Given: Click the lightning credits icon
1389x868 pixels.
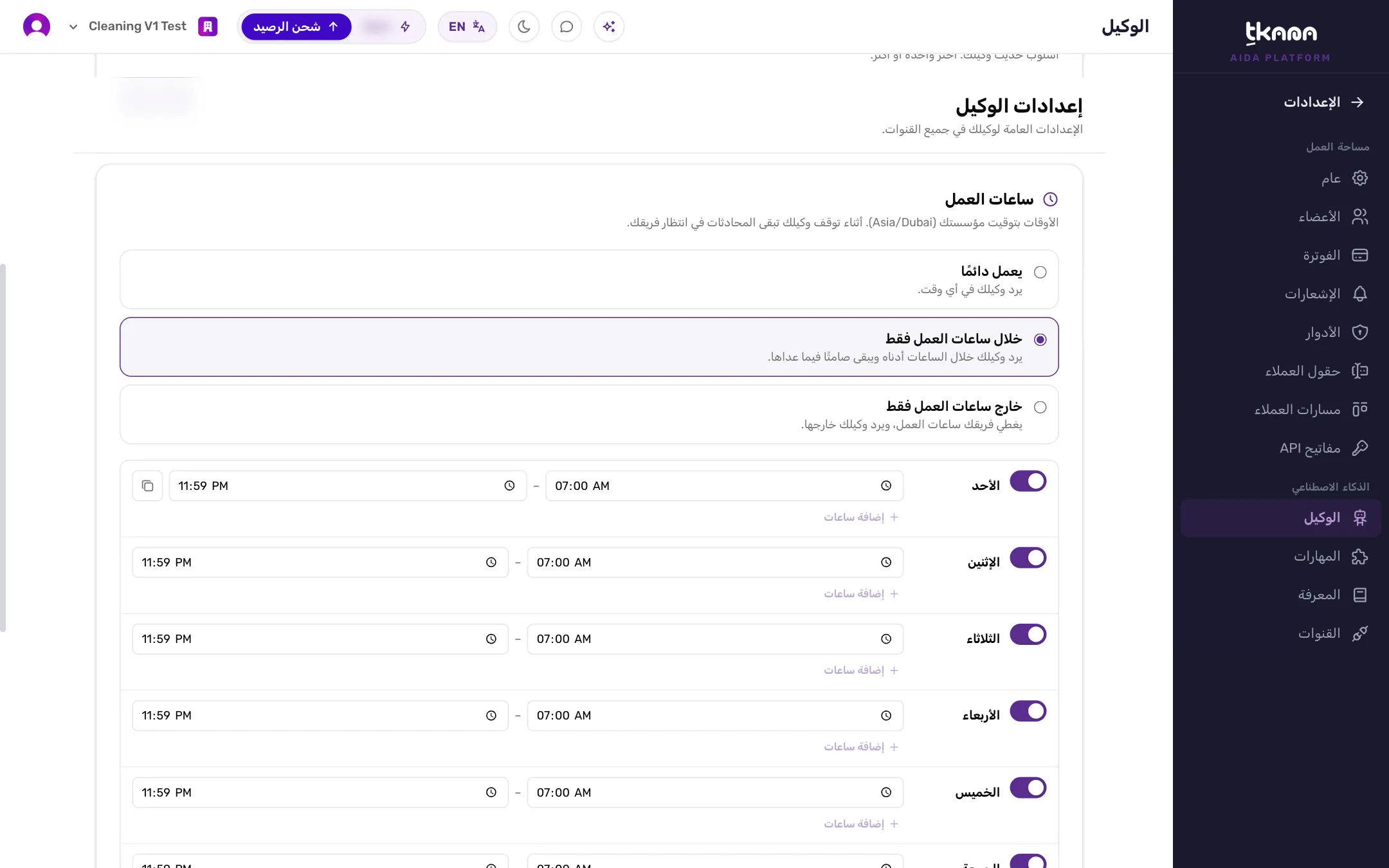Looking at the screenshot, I should [x=405, y=26].
